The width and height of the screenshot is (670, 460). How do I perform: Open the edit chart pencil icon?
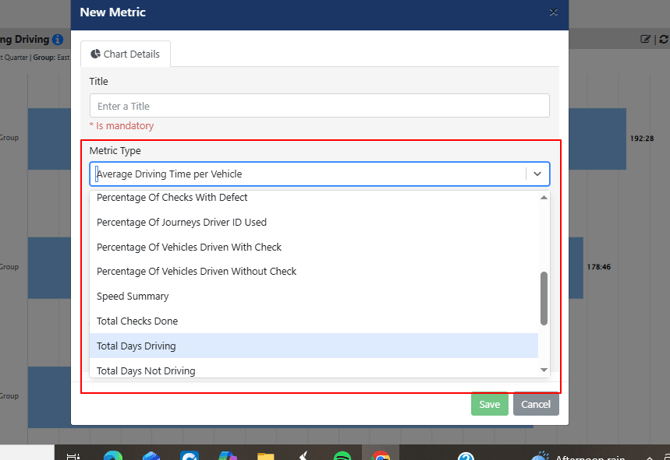pos(645,39)
